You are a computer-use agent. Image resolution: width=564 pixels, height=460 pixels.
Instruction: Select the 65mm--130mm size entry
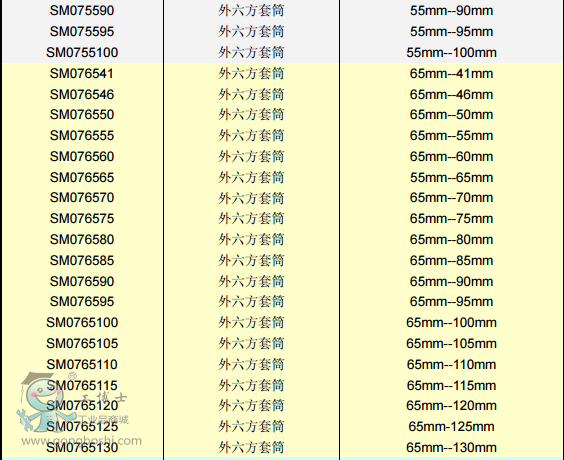[451, 448]
